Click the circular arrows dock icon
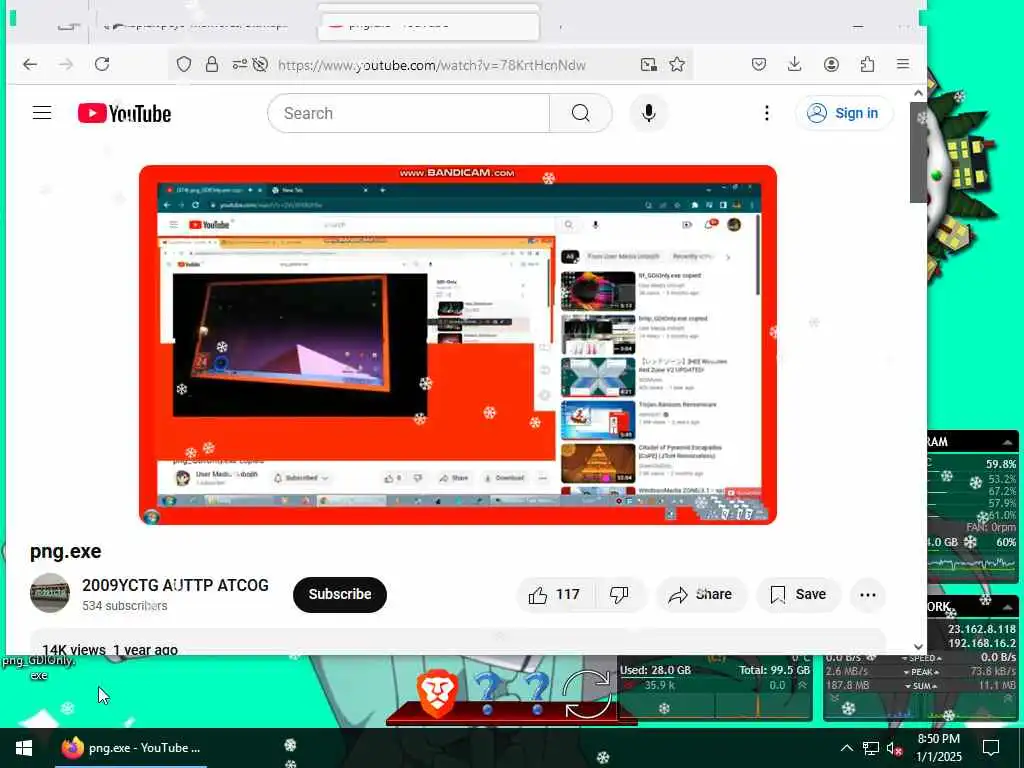1024x768 pixels. (586, 694)
